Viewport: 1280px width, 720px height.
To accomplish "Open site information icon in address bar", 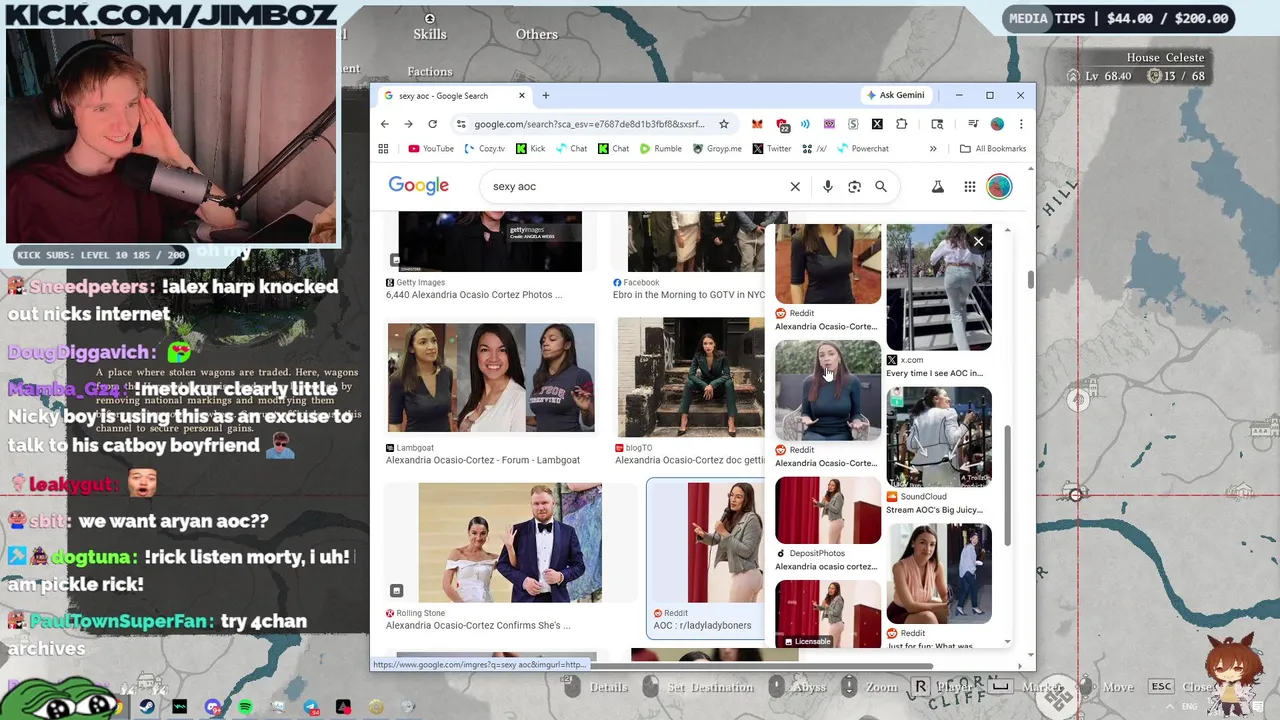I will [461, 124].
